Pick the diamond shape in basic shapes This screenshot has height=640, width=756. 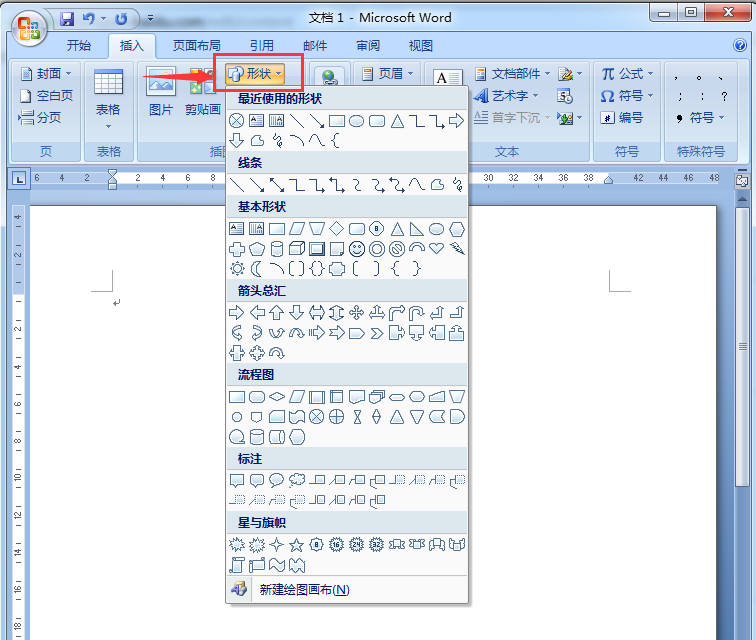[337, 228]
